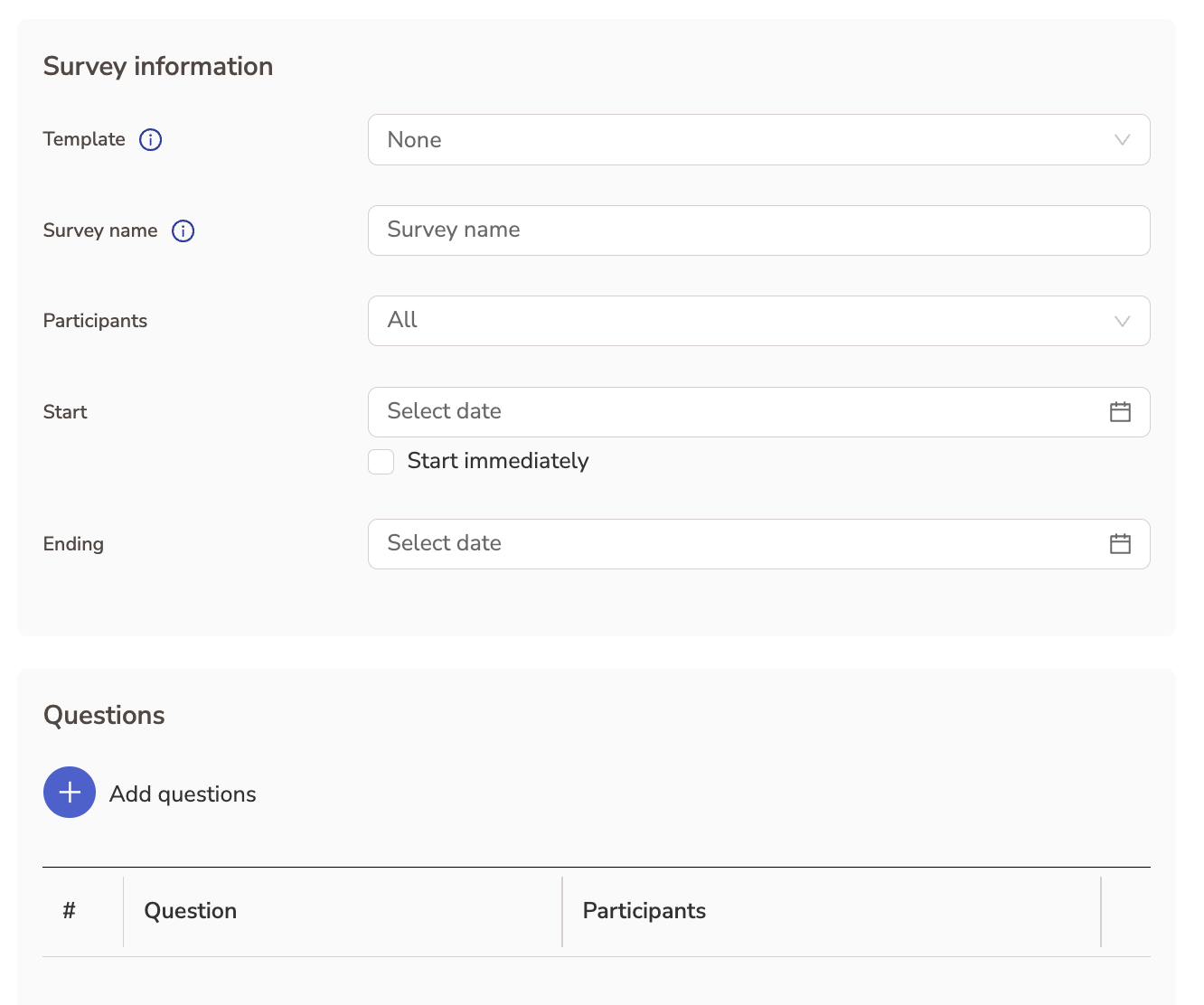Click the Participants table column header
This screenshot has width=1204, height=1005.
pos(644,911)
